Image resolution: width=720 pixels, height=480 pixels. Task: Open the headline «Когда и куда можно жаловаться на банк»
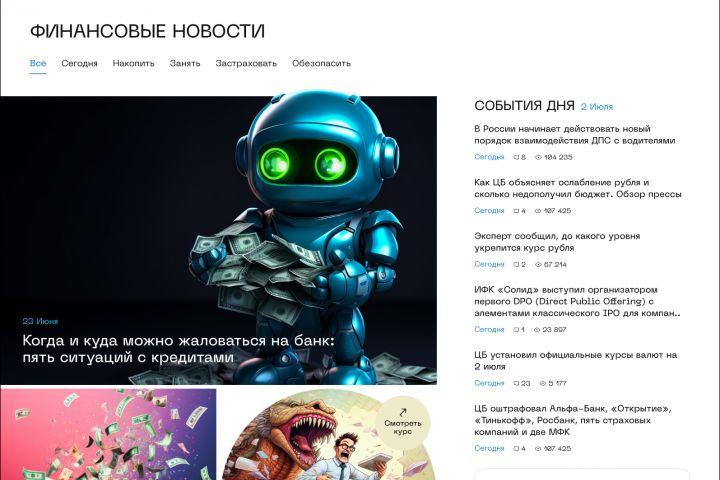[x=179, y=349]
